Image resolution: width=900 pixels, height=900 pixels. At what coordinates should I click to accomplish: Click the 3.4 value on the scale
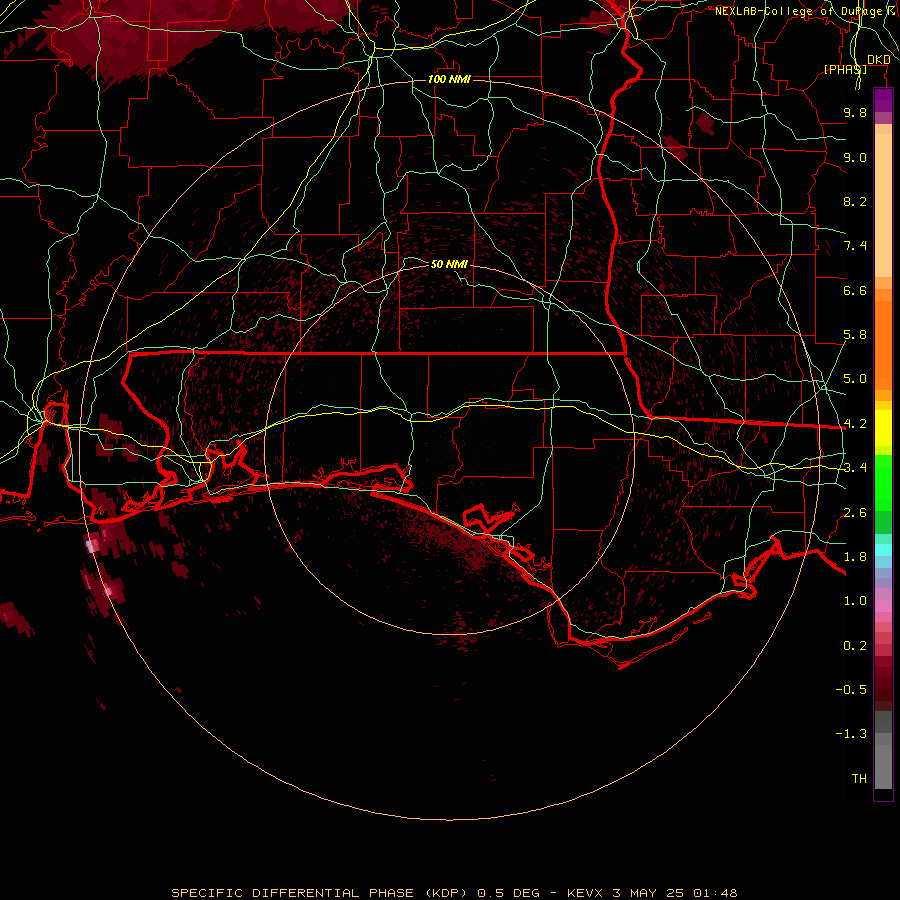855,468
